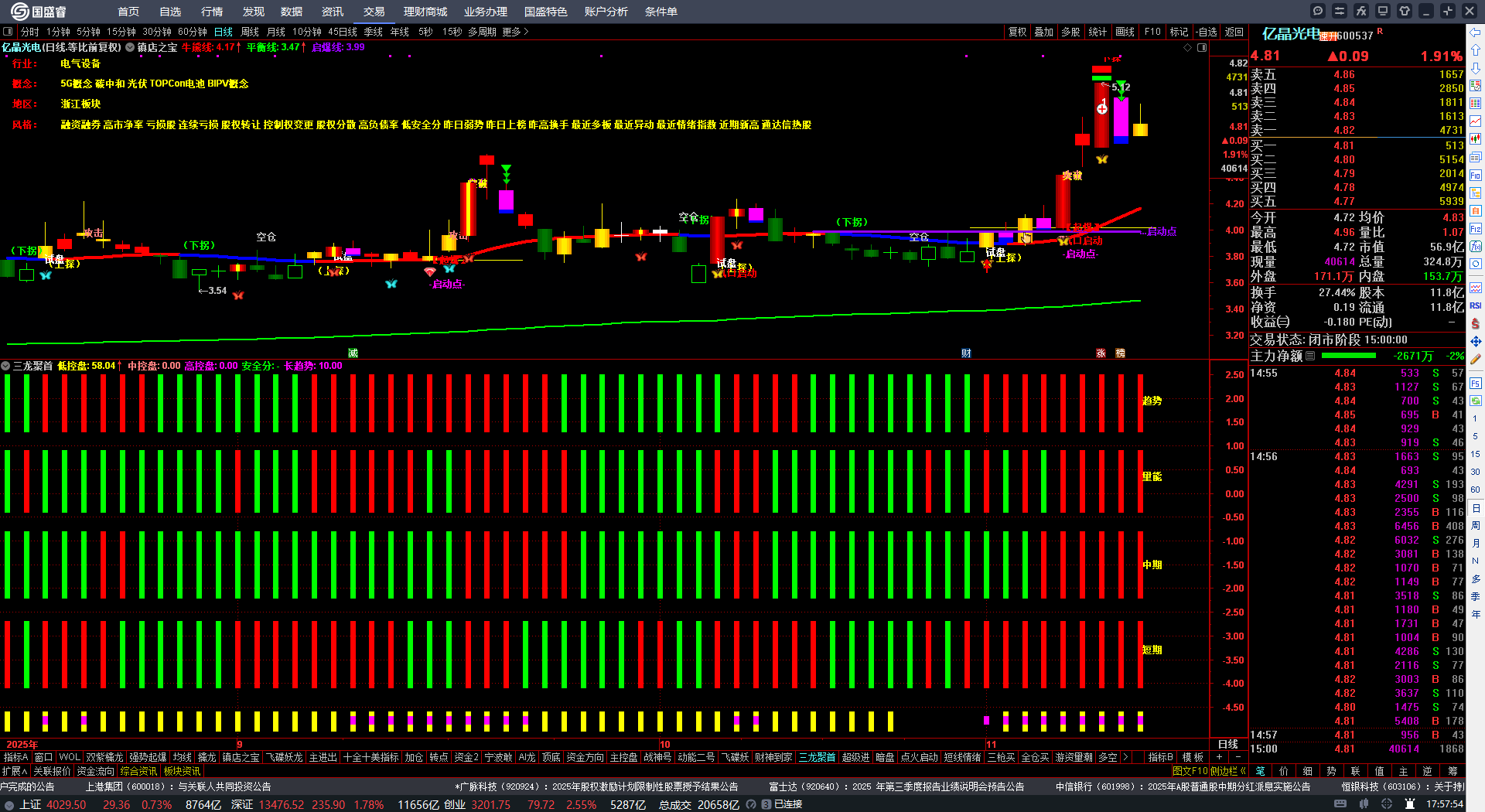Toggle the panel square icon above price axis
1485x812 pixels.
(x=1202, y=47)
